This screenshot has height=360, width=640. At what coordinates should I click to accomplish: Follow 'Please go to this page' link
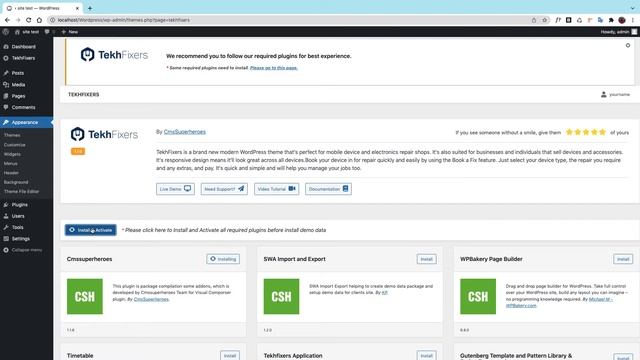pyautogui.click(x=273, y=68)
